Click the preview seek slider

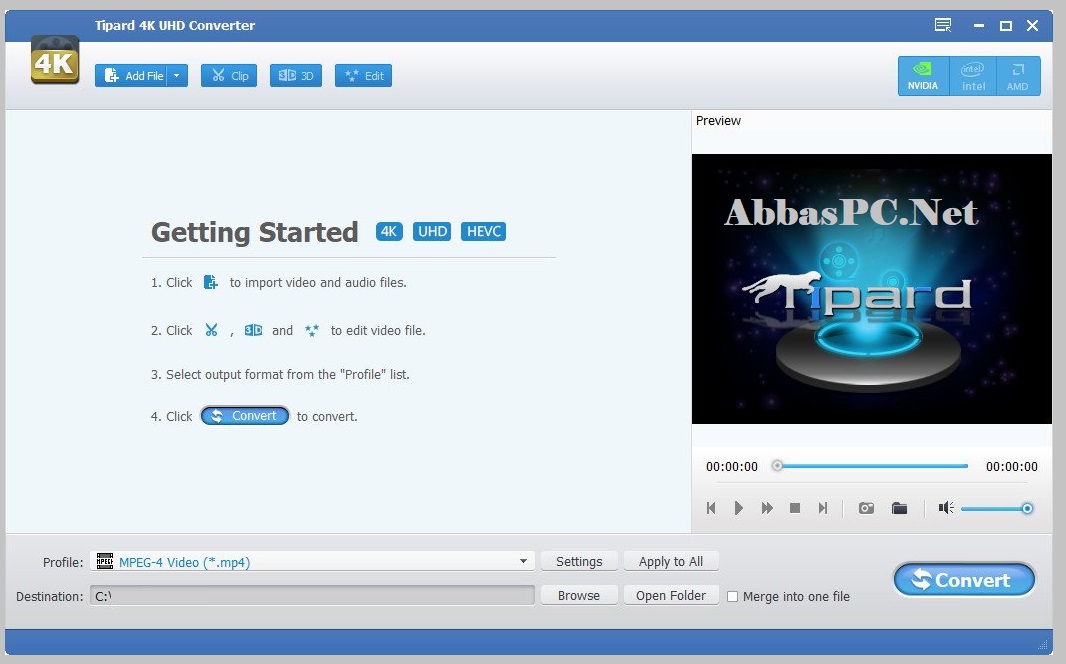click(870, 466)
